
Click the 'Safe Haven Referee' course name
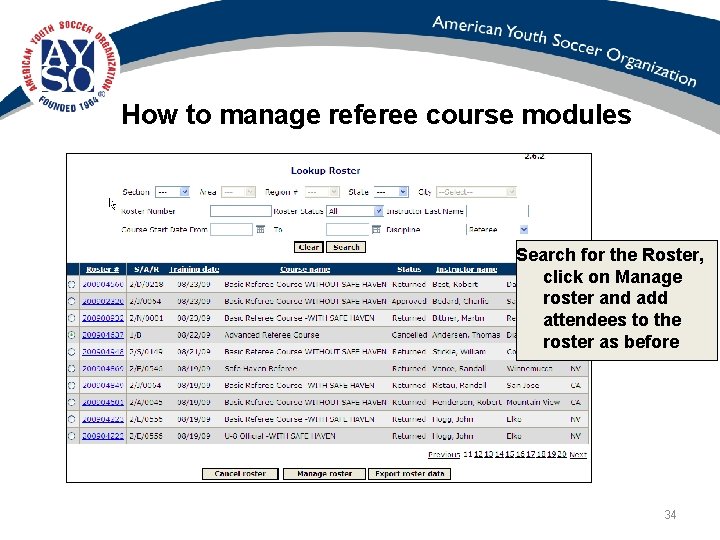click(260, 368)
